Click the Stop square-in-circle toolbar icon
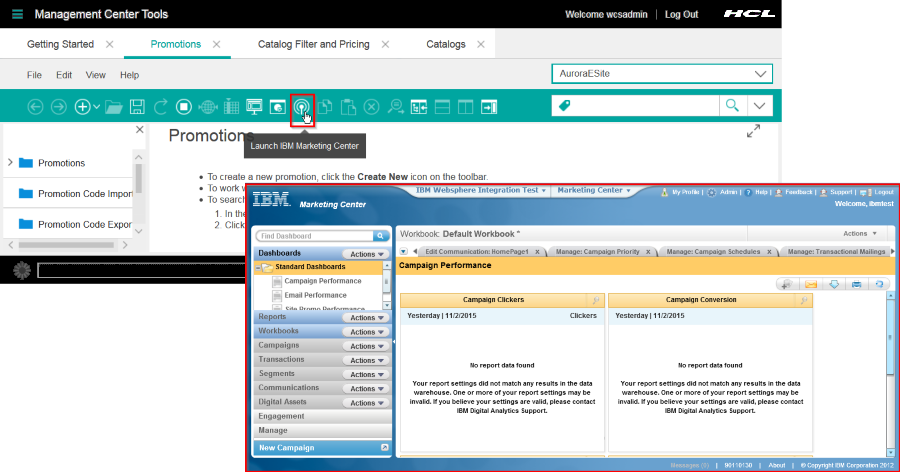 (x=184, y=107)
